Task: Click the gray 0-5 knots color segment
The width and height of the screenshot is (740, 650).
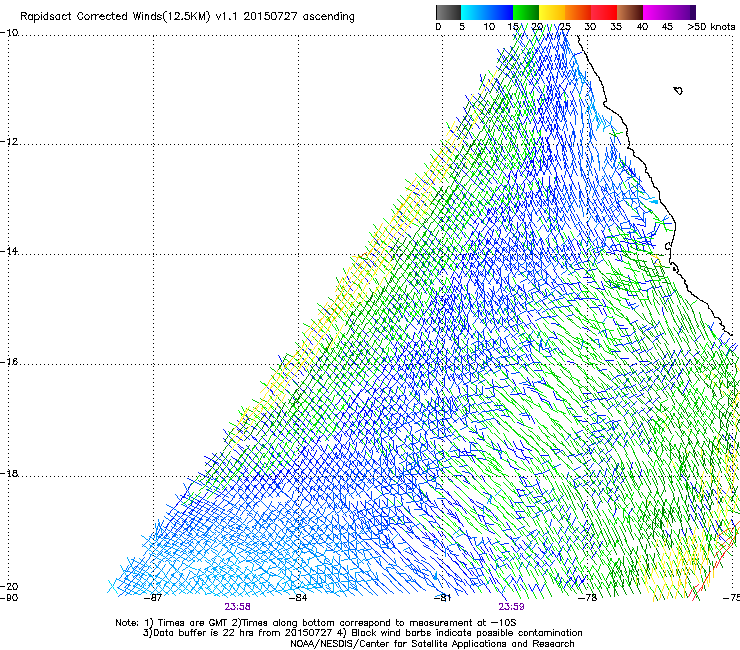Action: [448, 12]
